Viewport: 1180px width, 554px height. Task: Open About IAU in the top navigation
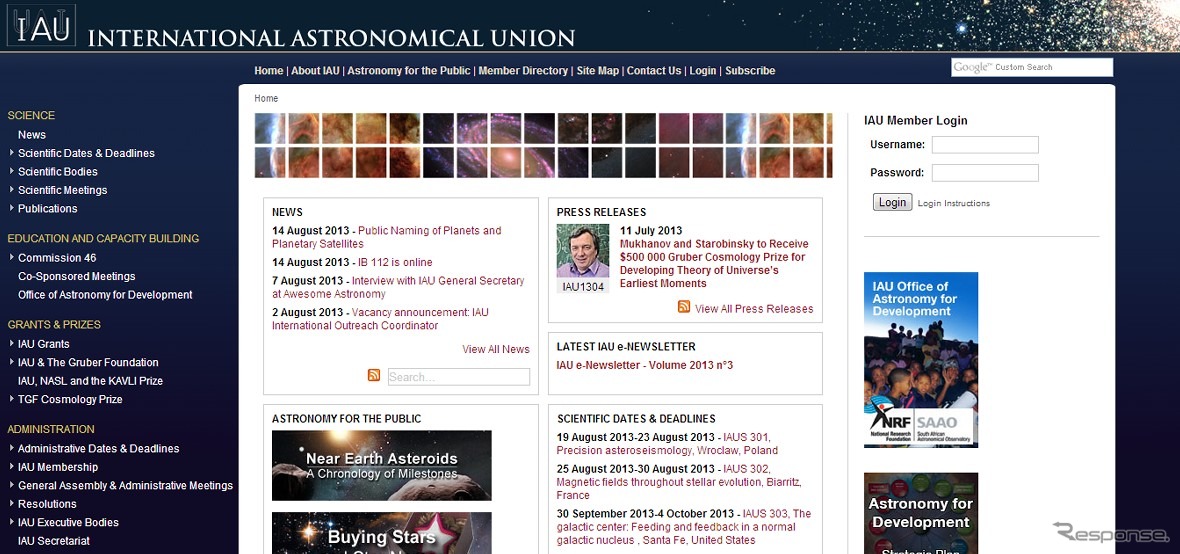pos(315,71)
